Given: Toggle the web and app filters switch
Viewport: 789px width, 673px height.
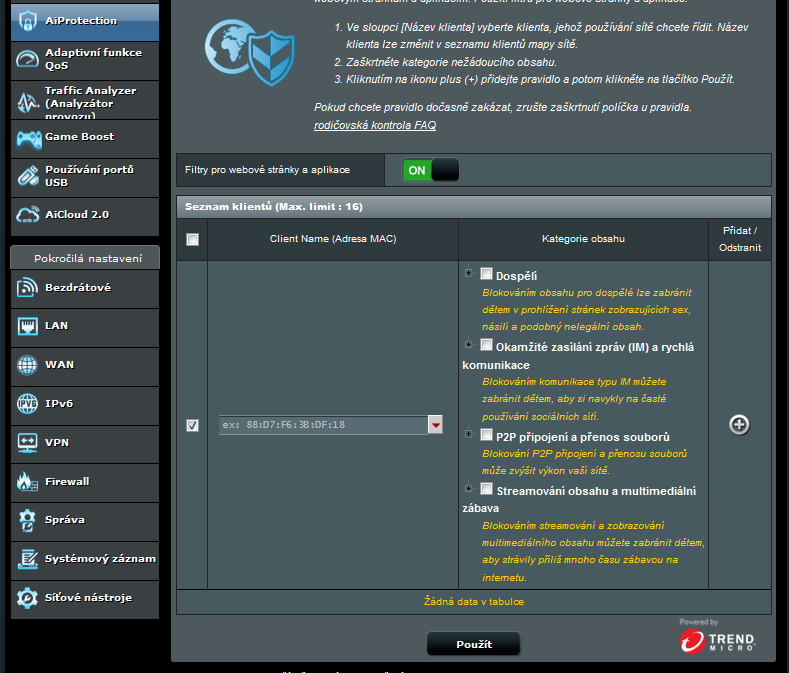Looking at the screenshot, I should 431,170.
